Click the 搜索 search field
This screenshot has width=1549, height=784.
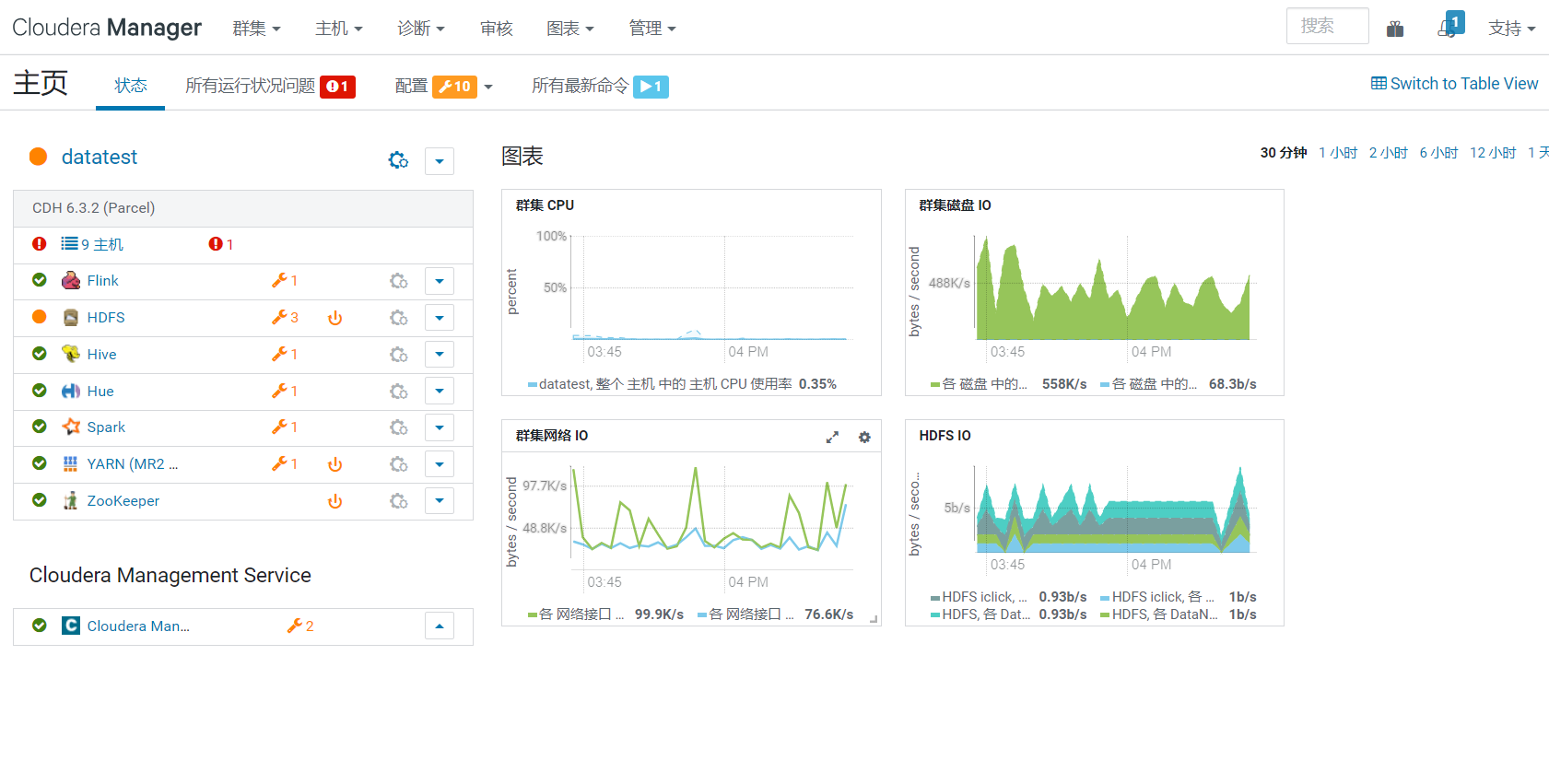point(1327,26)
